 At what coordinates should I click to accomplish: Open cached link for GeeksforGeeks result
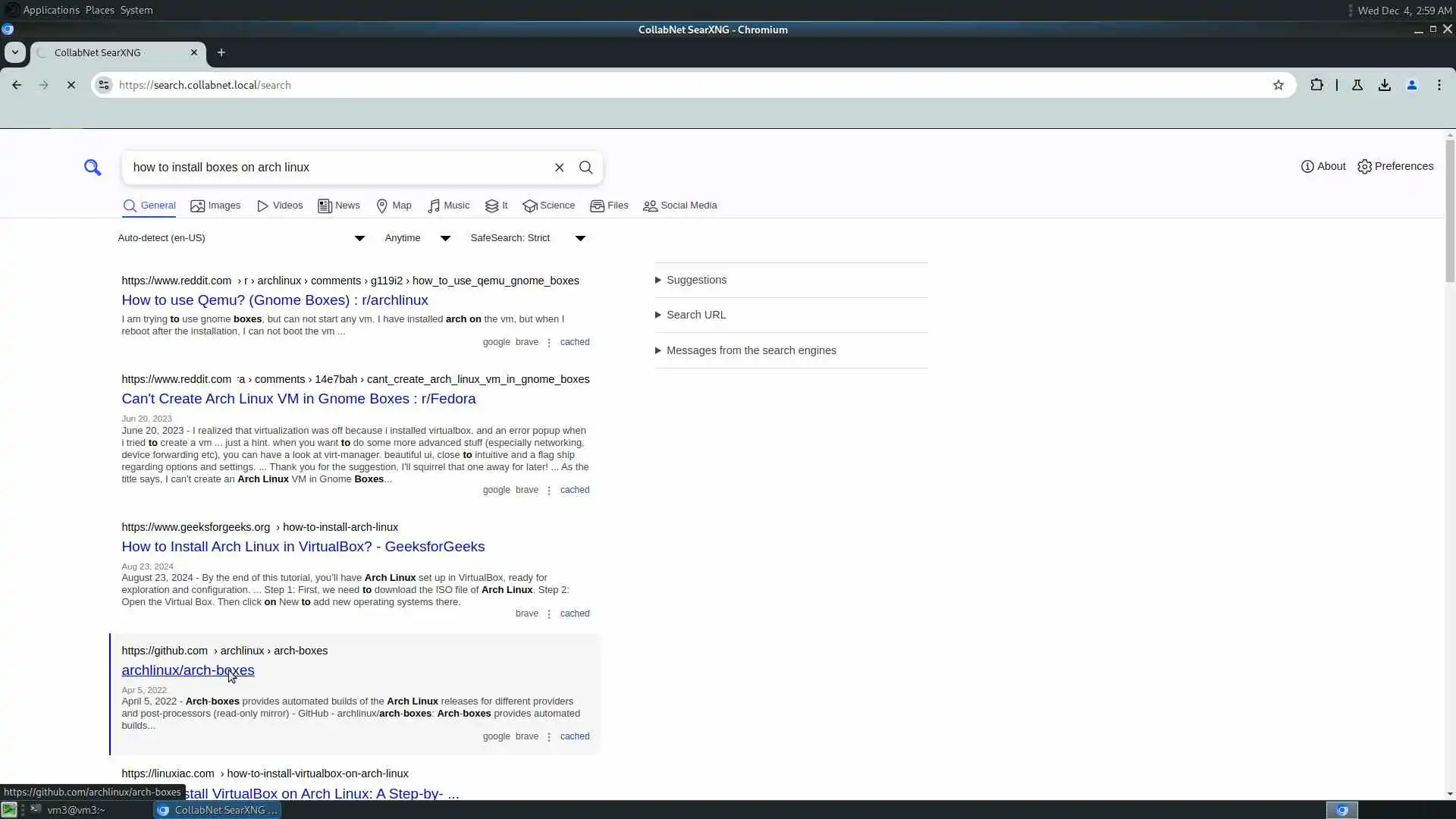[x=574, y=613]
